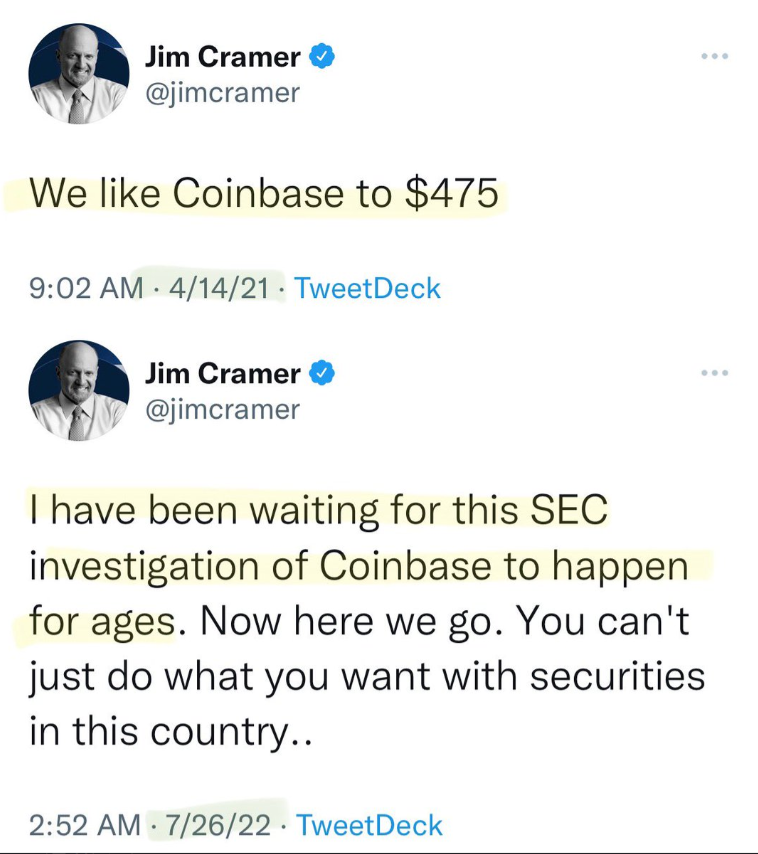Click the "I have been waiting for this SEC" line
The image size is (758, 854).
(319, 510)
